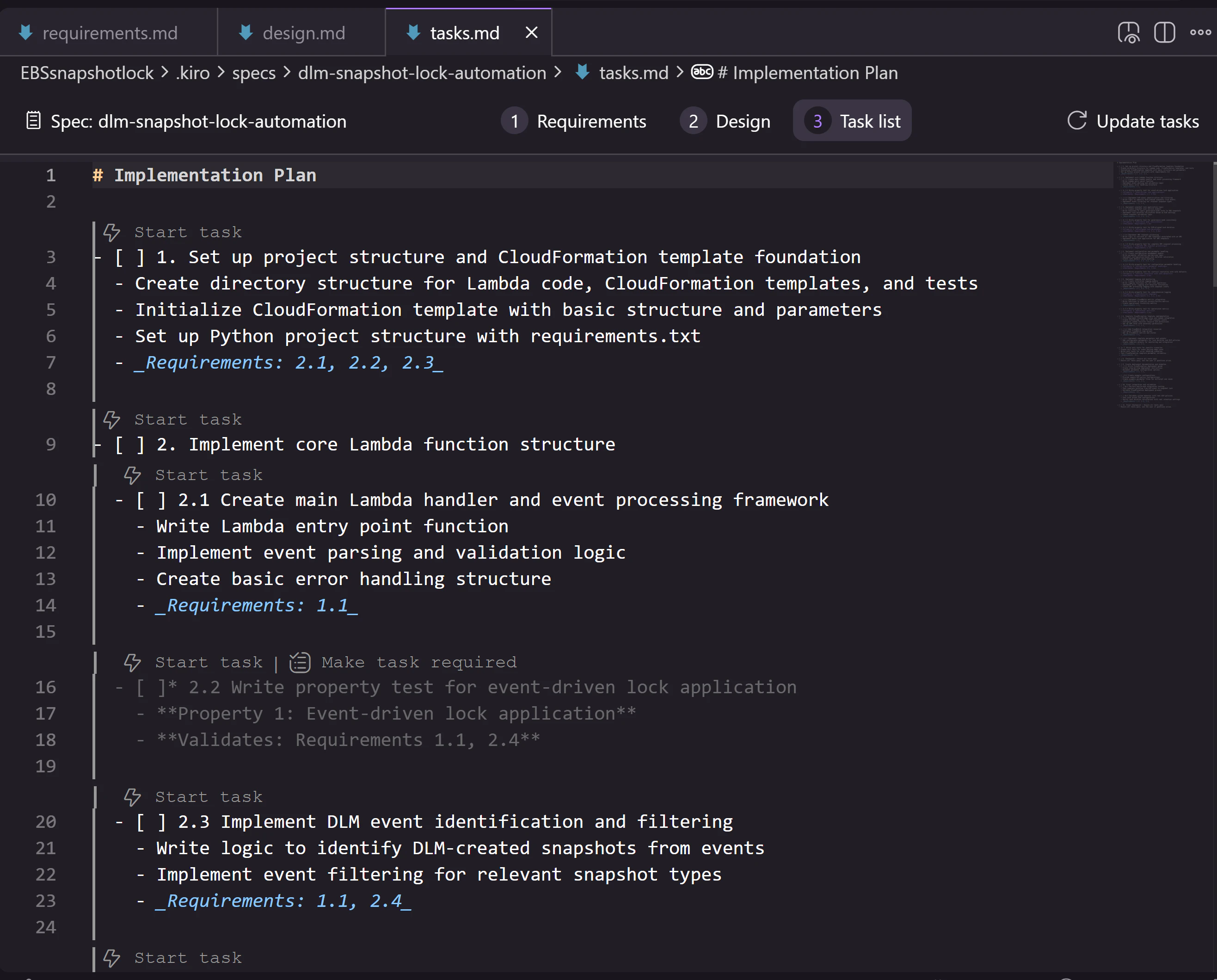Click Start task above task 2.2

pos(209,662)
